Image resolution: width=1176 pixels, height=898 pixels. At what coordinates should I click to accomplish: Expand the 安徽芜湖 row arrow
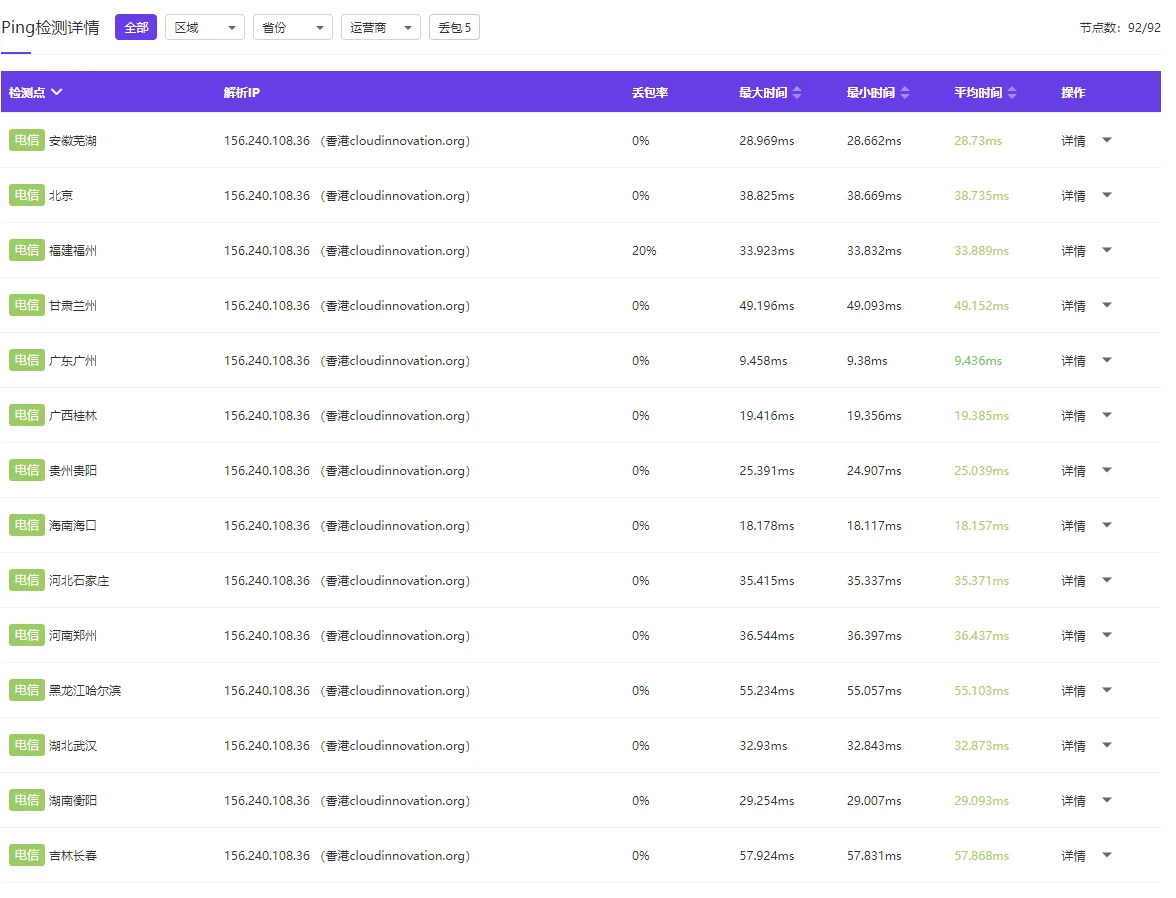(1107, 140)
